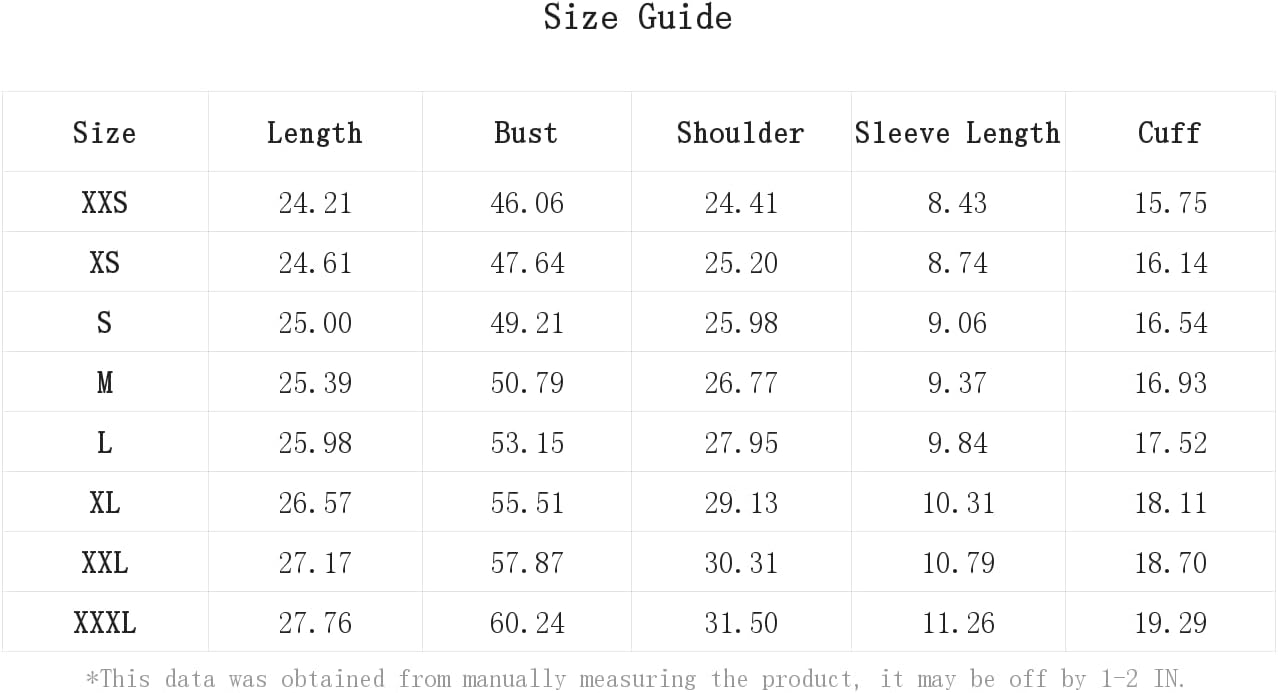Click the Cuff value 18.70

(x=1170, y=563)
